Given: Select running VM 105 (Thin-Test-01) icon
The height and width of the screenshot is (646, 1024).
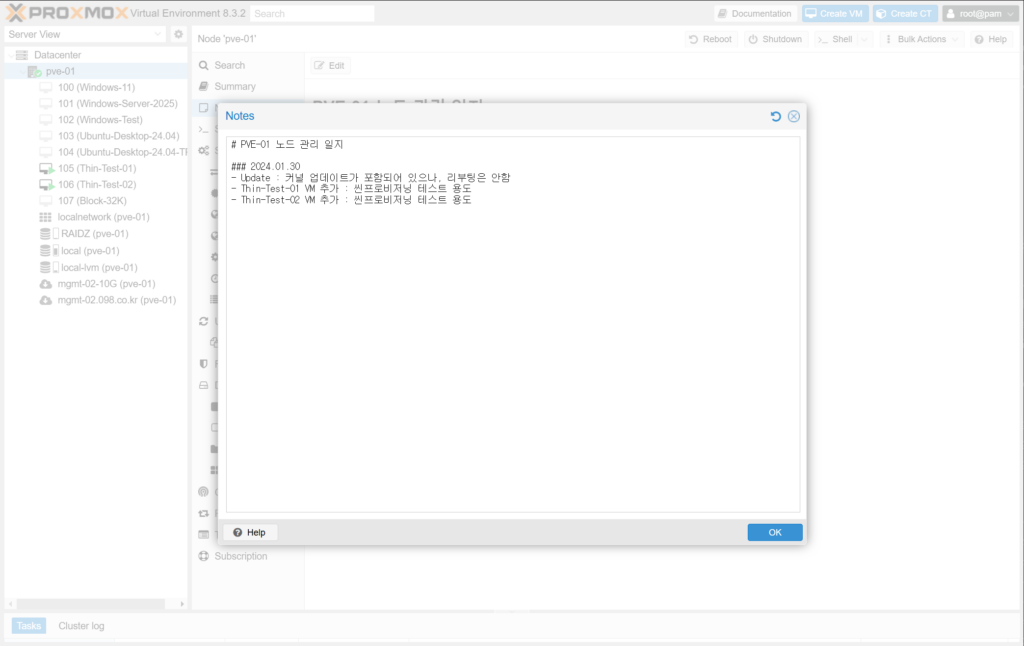Looking at the screenshot, I should [x=45, y=169].
